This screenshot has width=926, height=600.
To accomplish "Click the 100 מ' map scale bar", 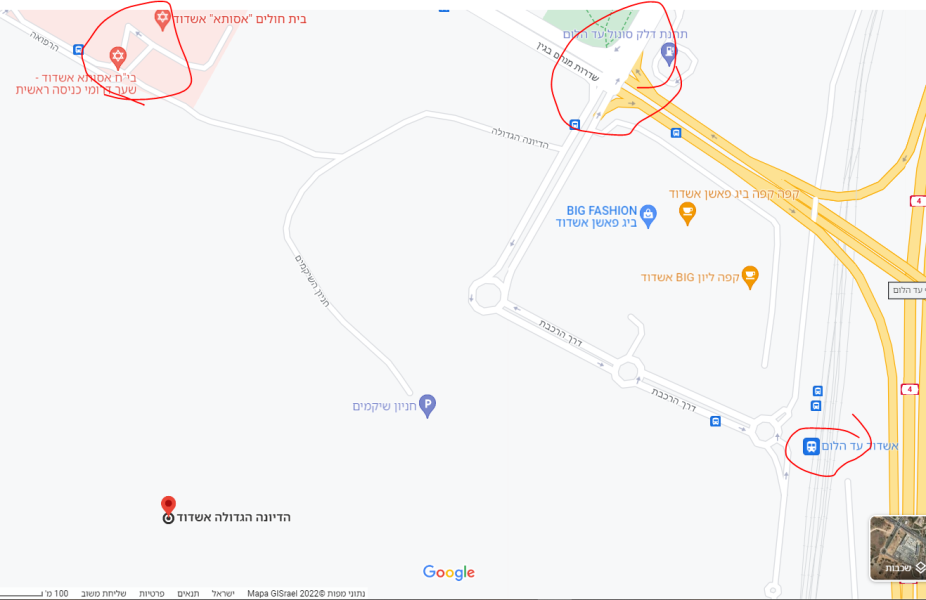I will 34,594.
